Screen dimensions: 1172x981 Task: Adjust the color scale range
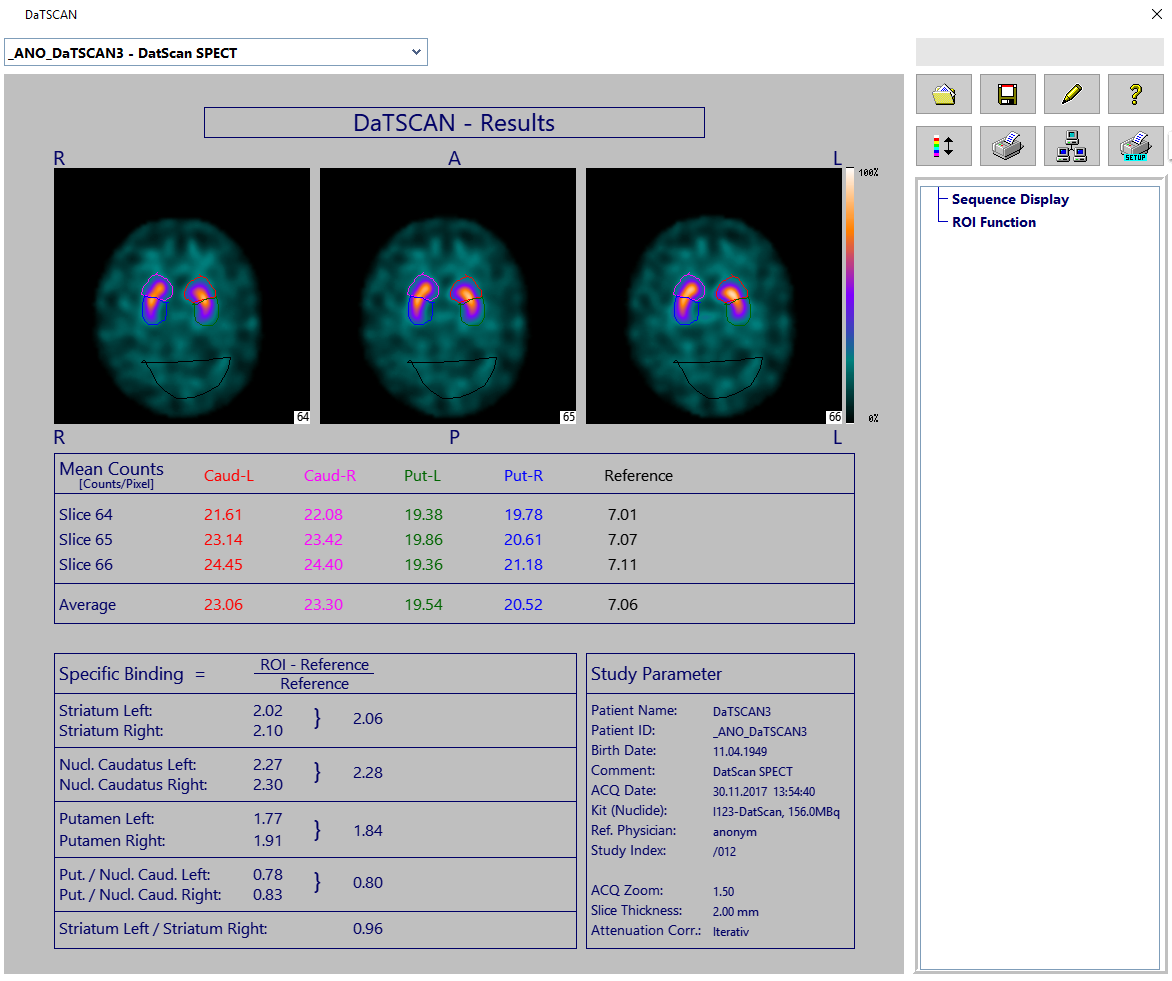(x=944, y=146)
